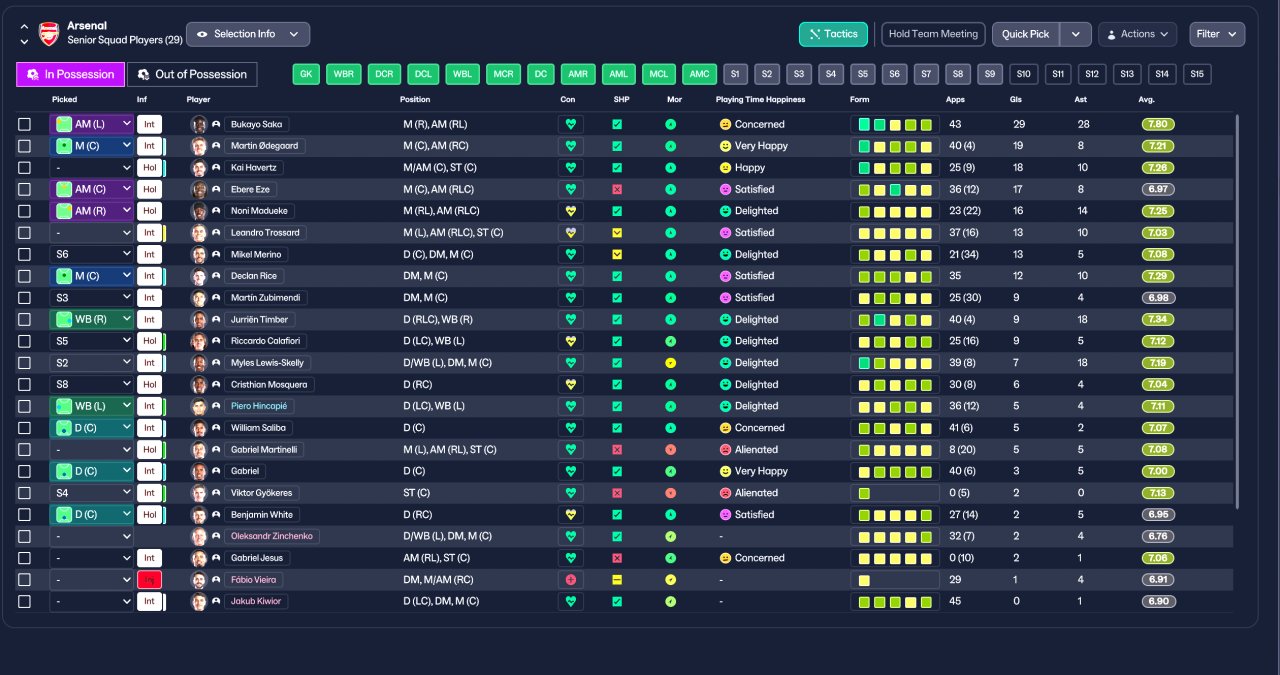Click the alienated face icon for Viktor Gyökeres
Viewport: 1280px width, 675px height.
[725, 493]
